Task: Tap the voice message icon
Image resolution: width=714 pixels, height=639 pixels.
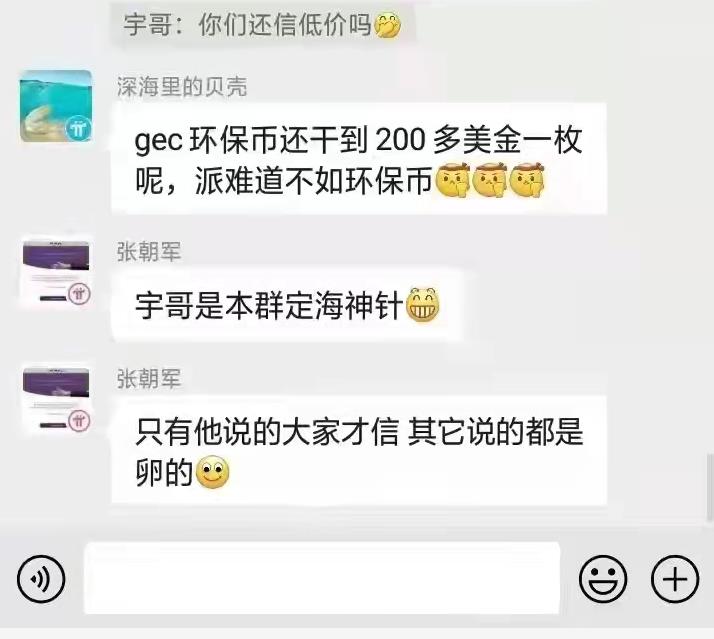Action: pyautogui.click(x=41, y=579)
